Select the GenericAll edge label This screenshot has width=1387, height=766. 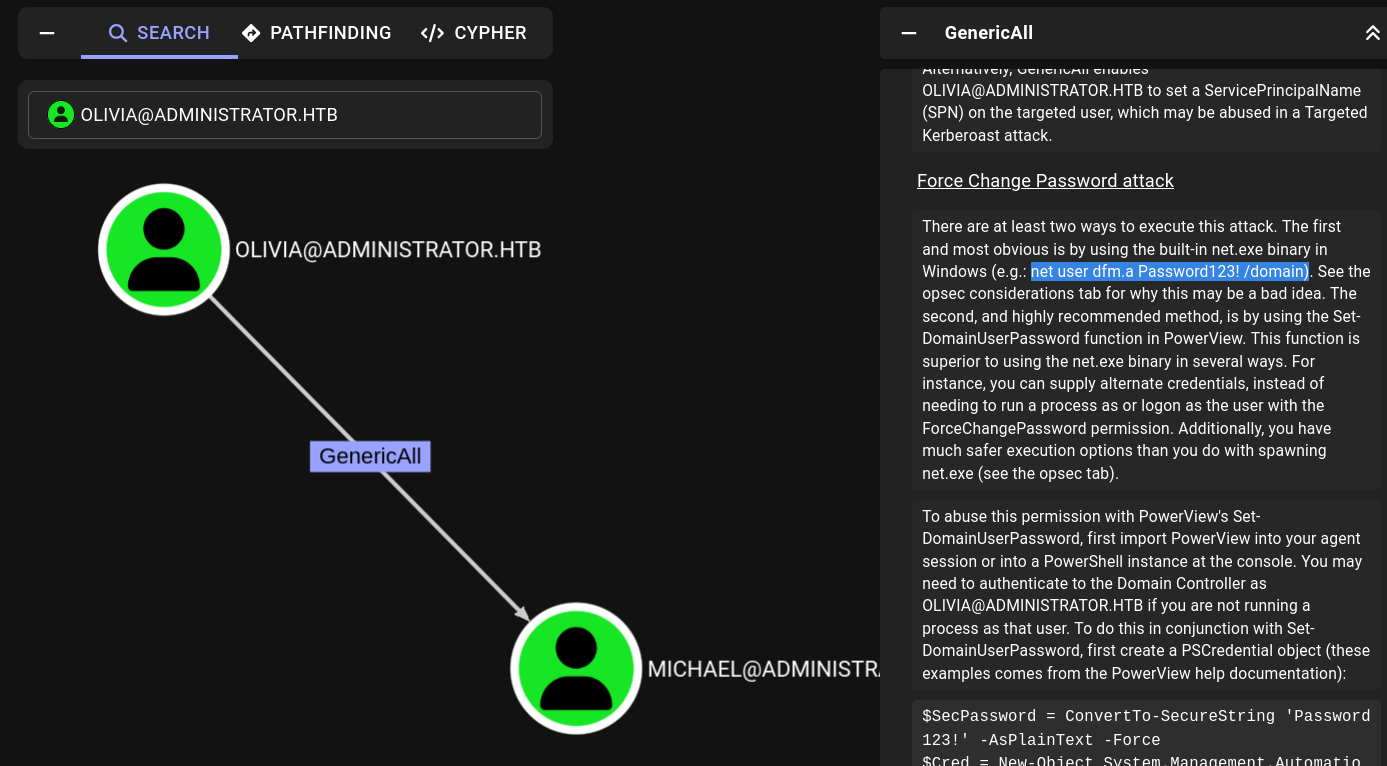click(370, 457)
